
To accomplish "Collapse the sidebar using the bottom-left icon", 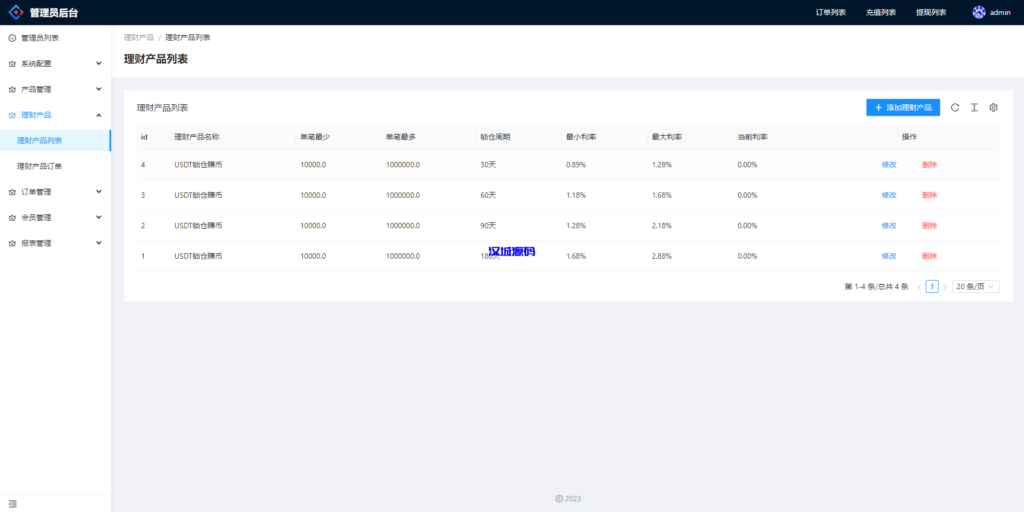I will [x=12, y=503].
